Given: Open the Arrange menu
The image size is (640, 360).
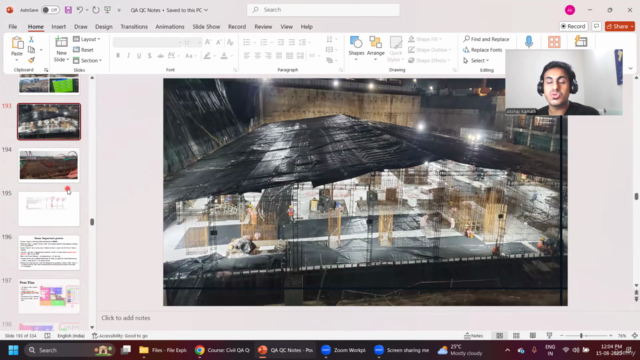Looking at the screenshot, I should tap(376, 48).
